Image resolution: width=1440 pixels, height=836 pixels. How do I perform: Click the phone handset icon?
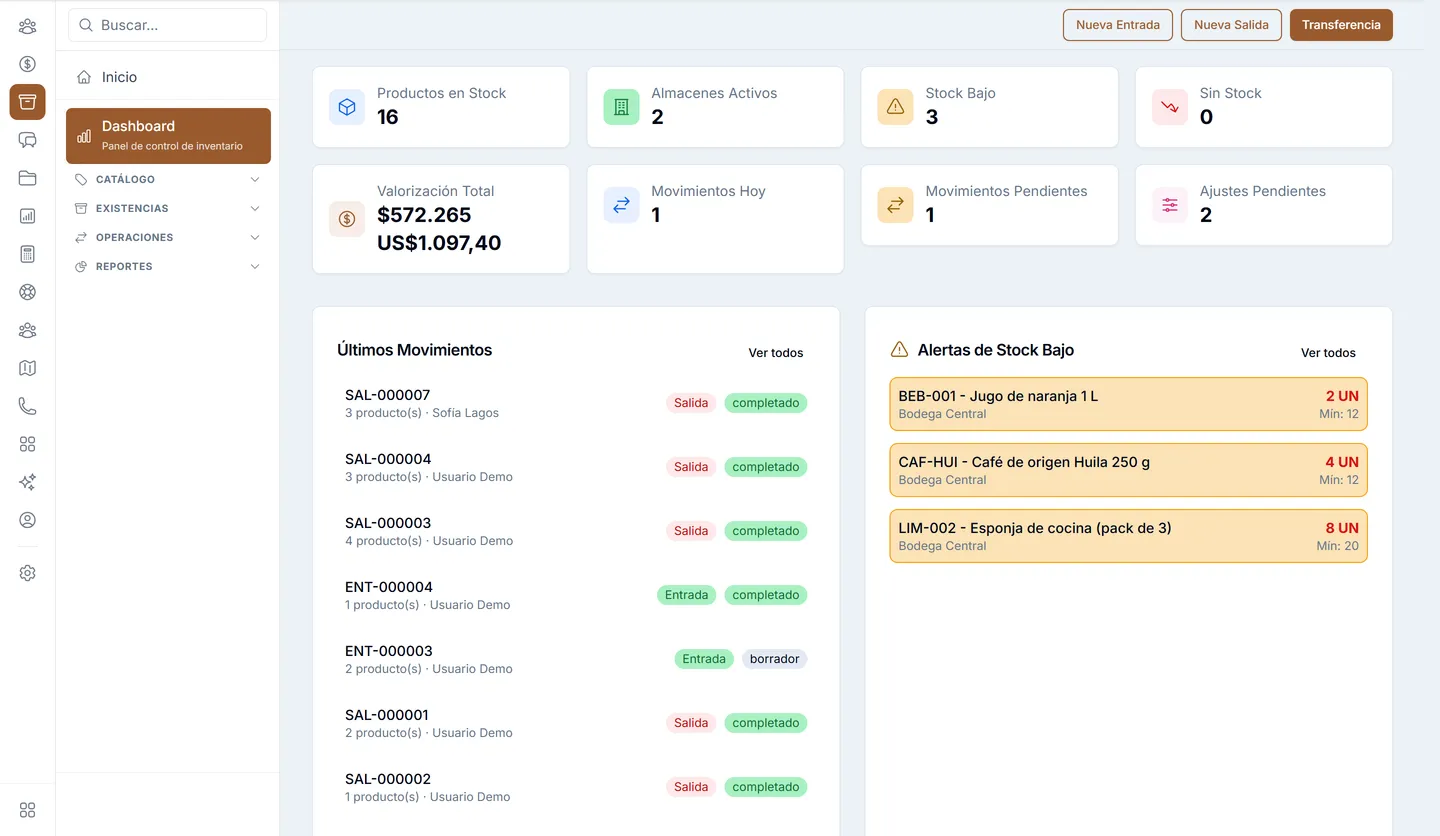[27, 406]
